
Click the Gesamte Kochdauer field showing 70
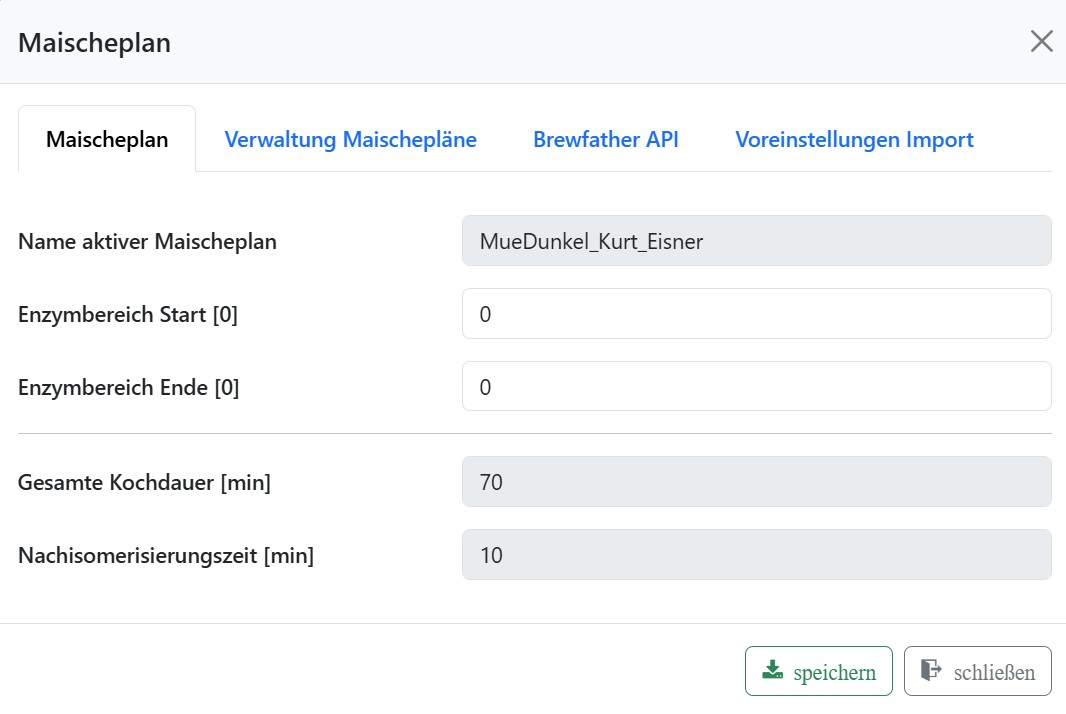[756, 483]
